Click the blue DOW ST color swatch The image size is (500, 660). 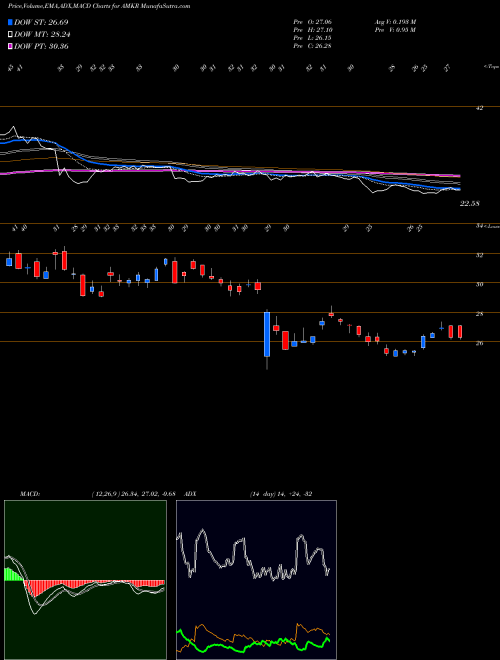pyautogui.click(x=10, y=22)
